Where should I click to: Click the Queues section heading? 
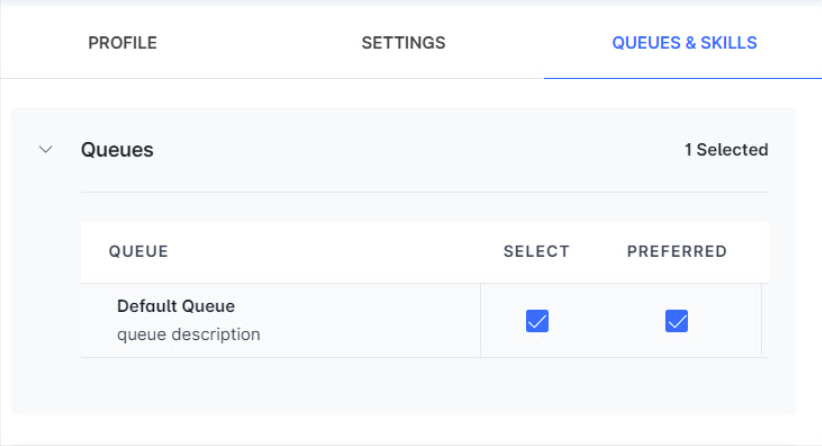point(117,150)
